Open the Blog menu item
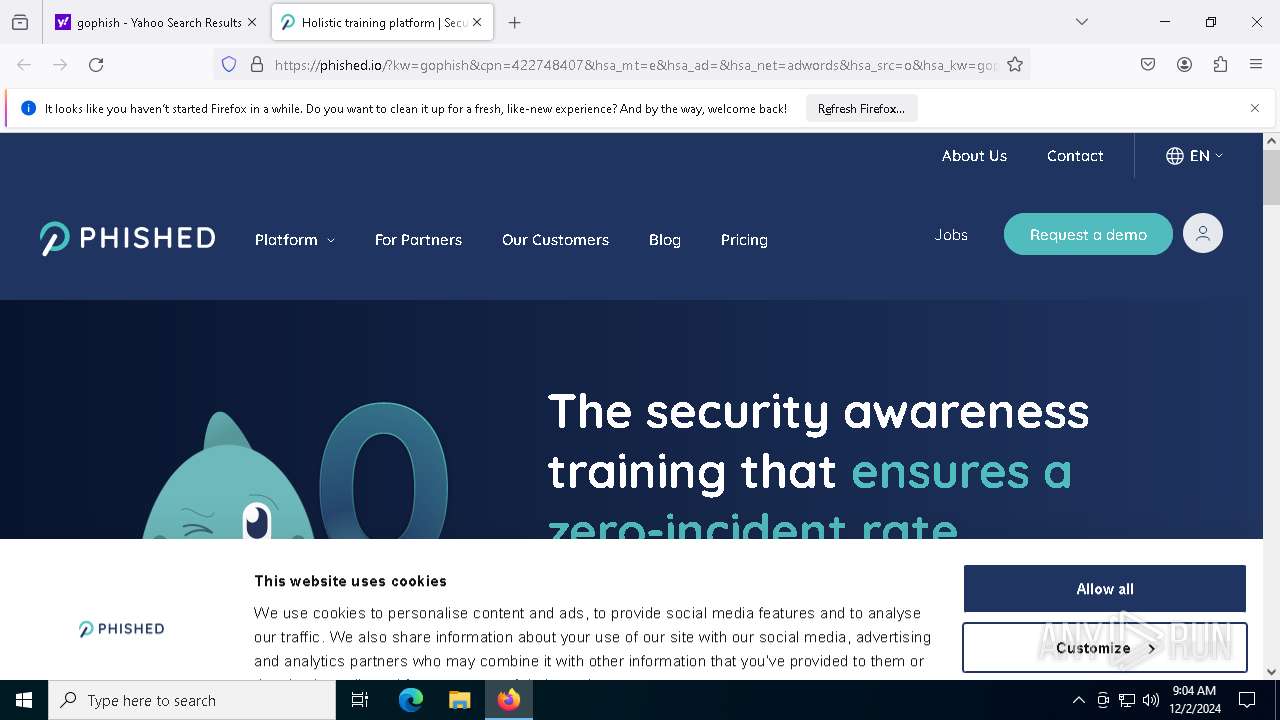 [x=664, y=240]
